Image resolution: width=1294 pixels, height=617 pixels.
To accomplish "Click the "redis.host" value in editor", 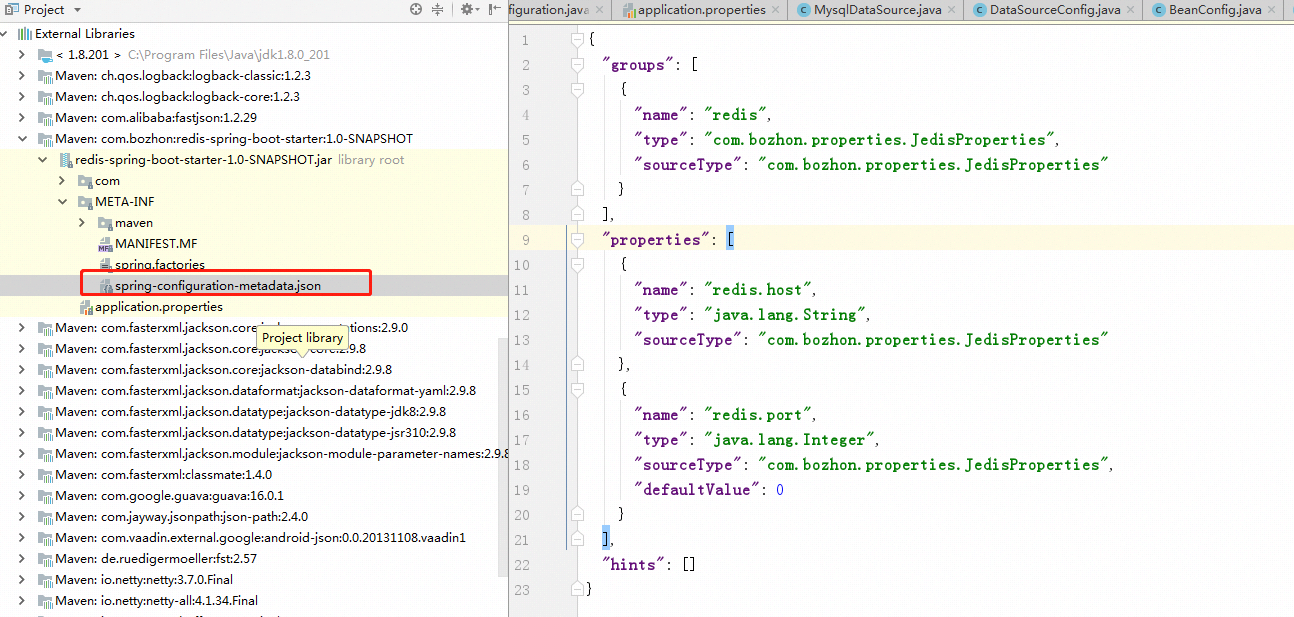I will (x=759, y=290).
